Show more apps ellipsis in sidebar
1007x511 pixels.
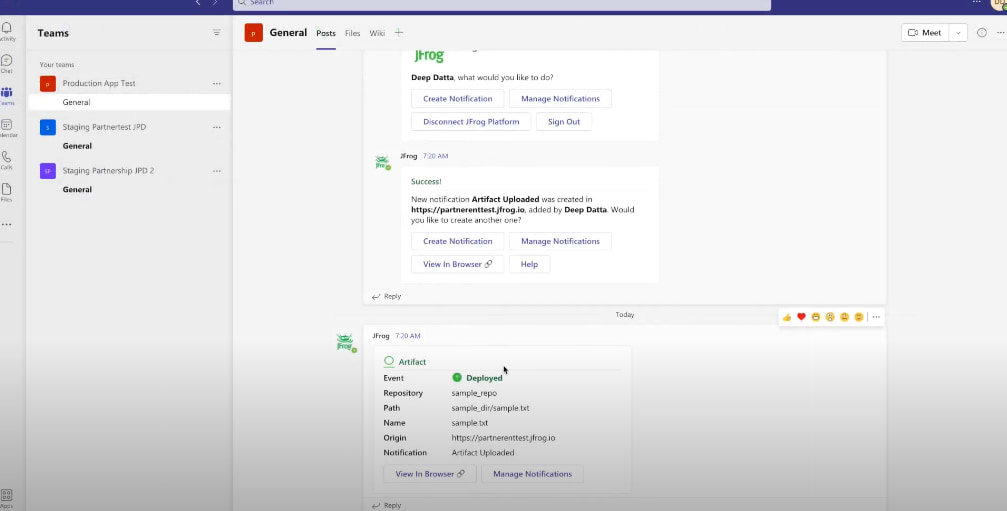pyautogui.click(x=6, y=225)
